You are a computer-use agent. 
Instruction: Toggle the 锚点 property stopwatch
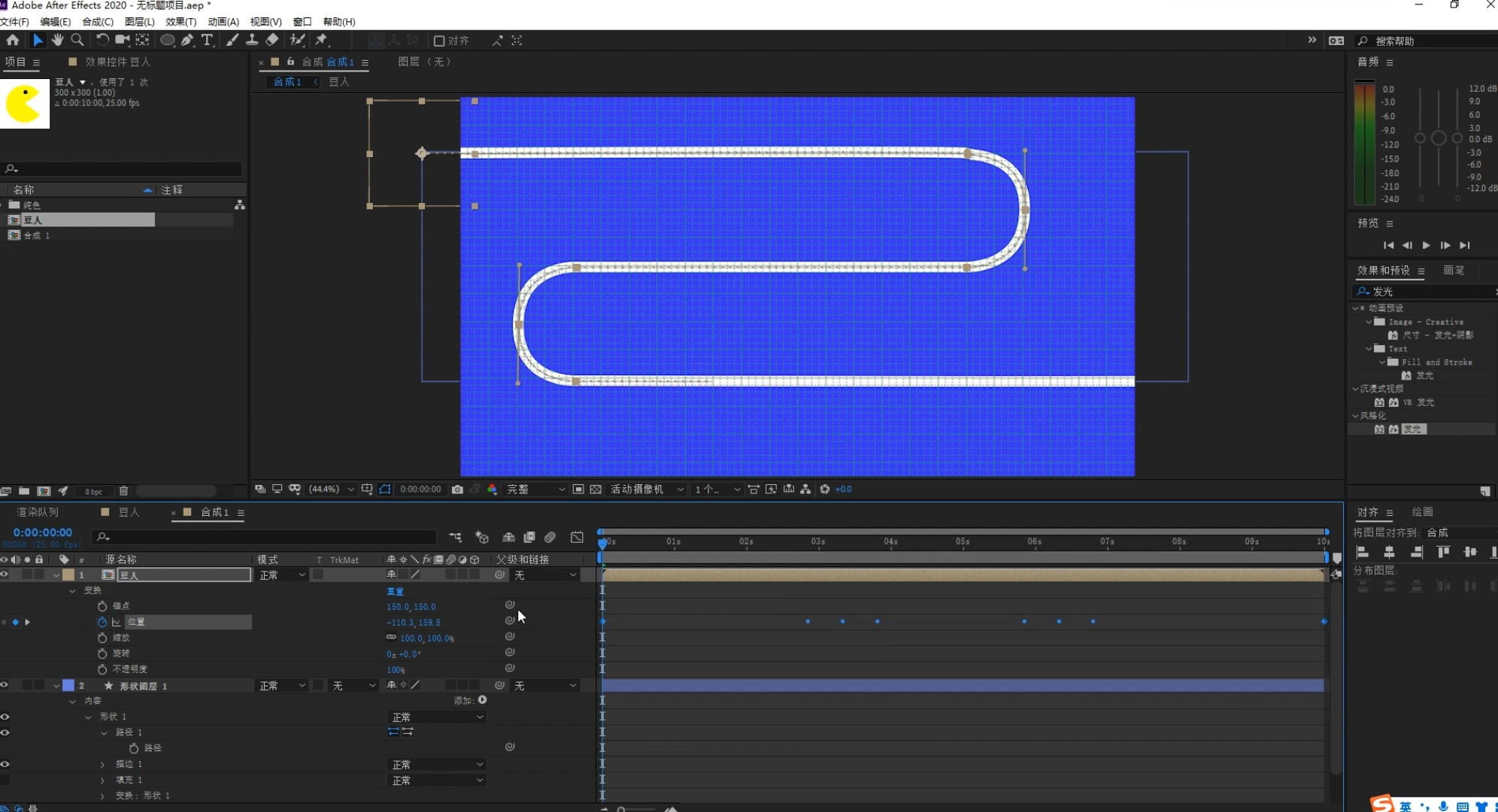(x=102, y=606)
